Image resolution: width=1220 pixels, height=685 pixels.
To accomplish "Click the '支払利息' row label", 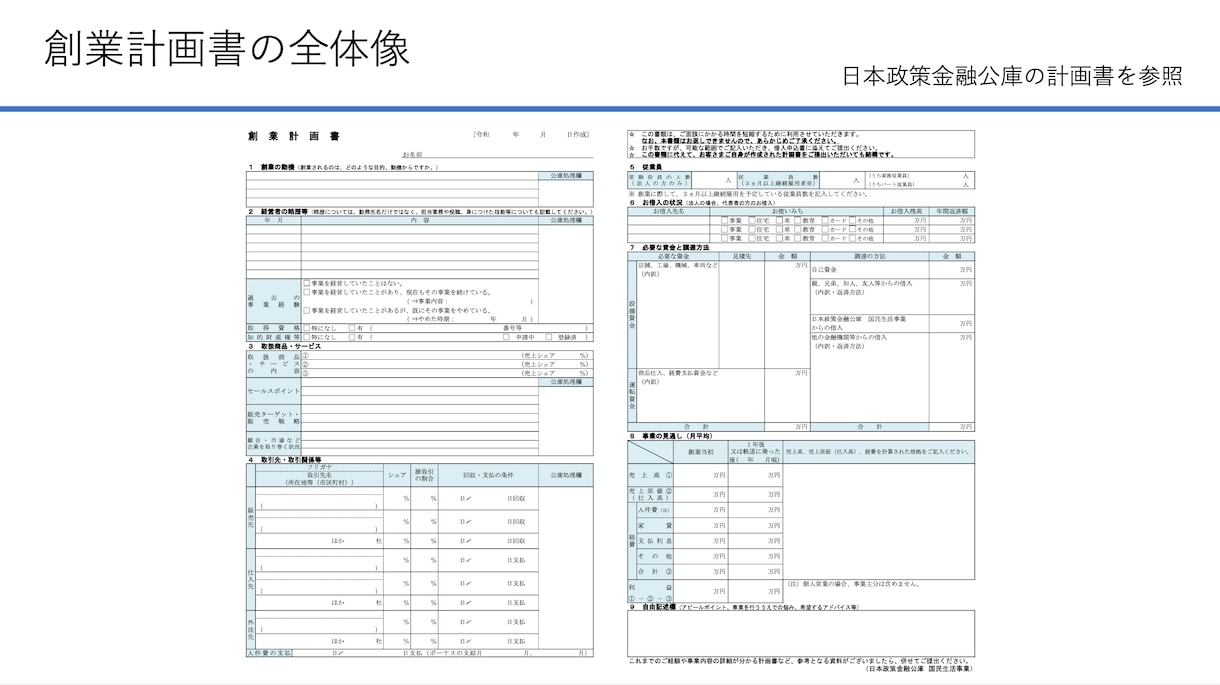I will (x=655, y=541).
